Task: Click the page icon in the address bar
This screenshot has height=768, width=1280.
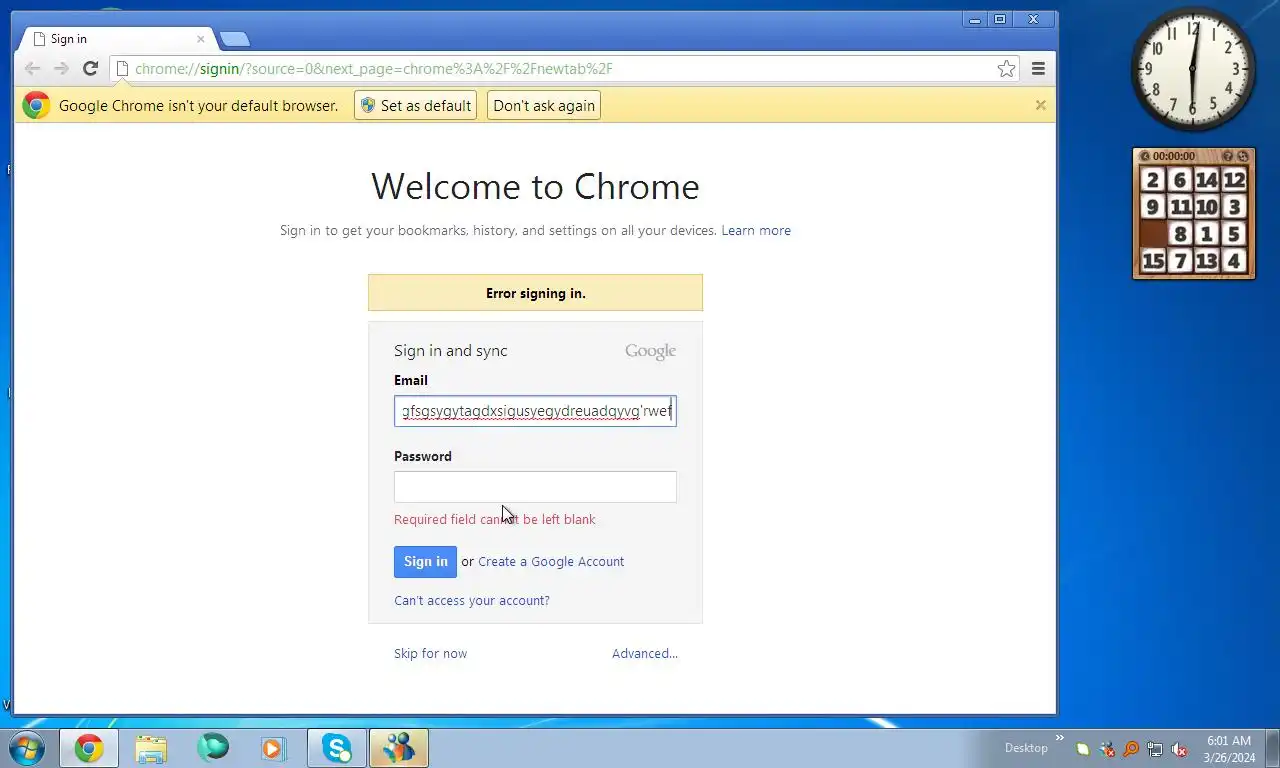Action: coord(122,68)
